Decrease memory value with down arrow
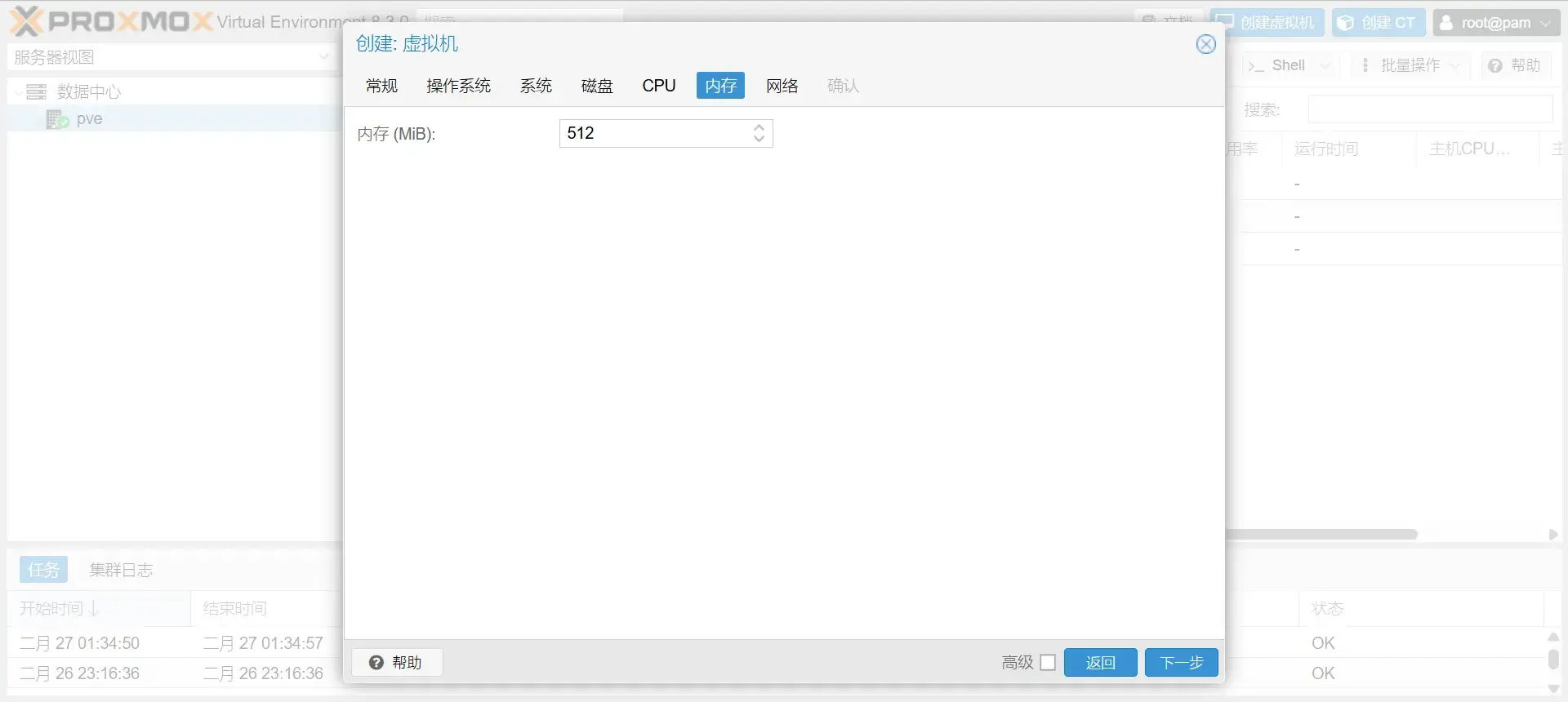The height and width of the screenshot is (702, 1568). (x=759, y=139)
